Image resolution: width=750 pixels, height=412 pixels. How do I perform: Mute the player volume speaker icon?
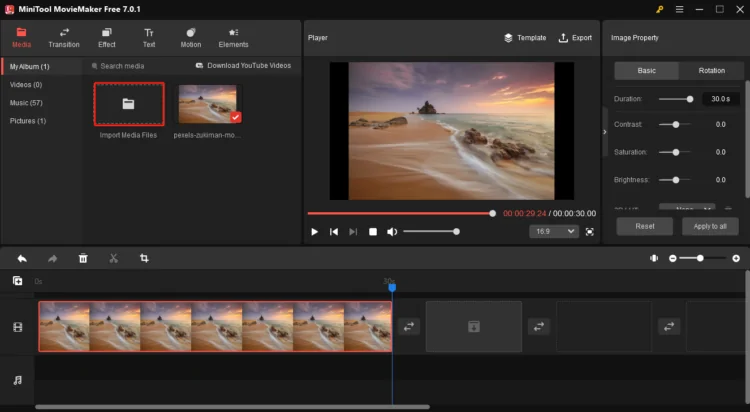pos(393,232)
